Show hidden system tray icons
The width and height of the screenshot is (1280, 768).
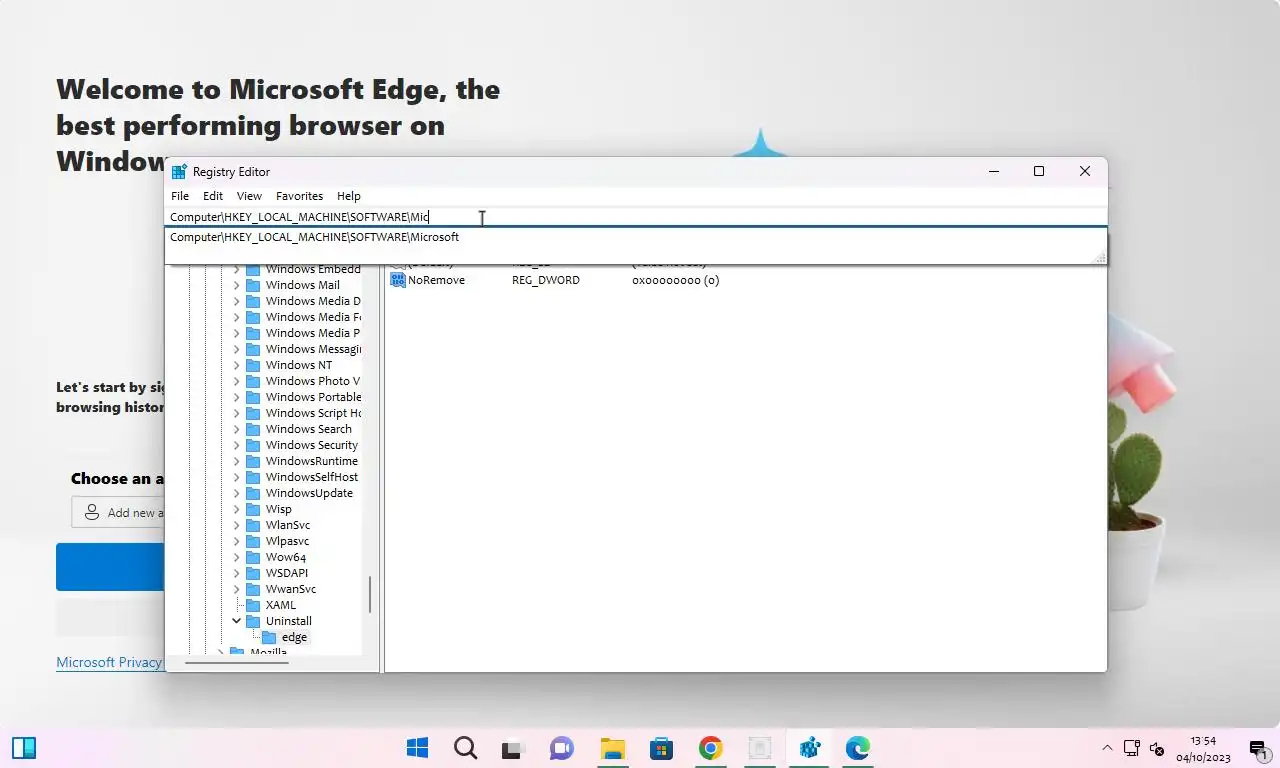[x=1107, y=748]
